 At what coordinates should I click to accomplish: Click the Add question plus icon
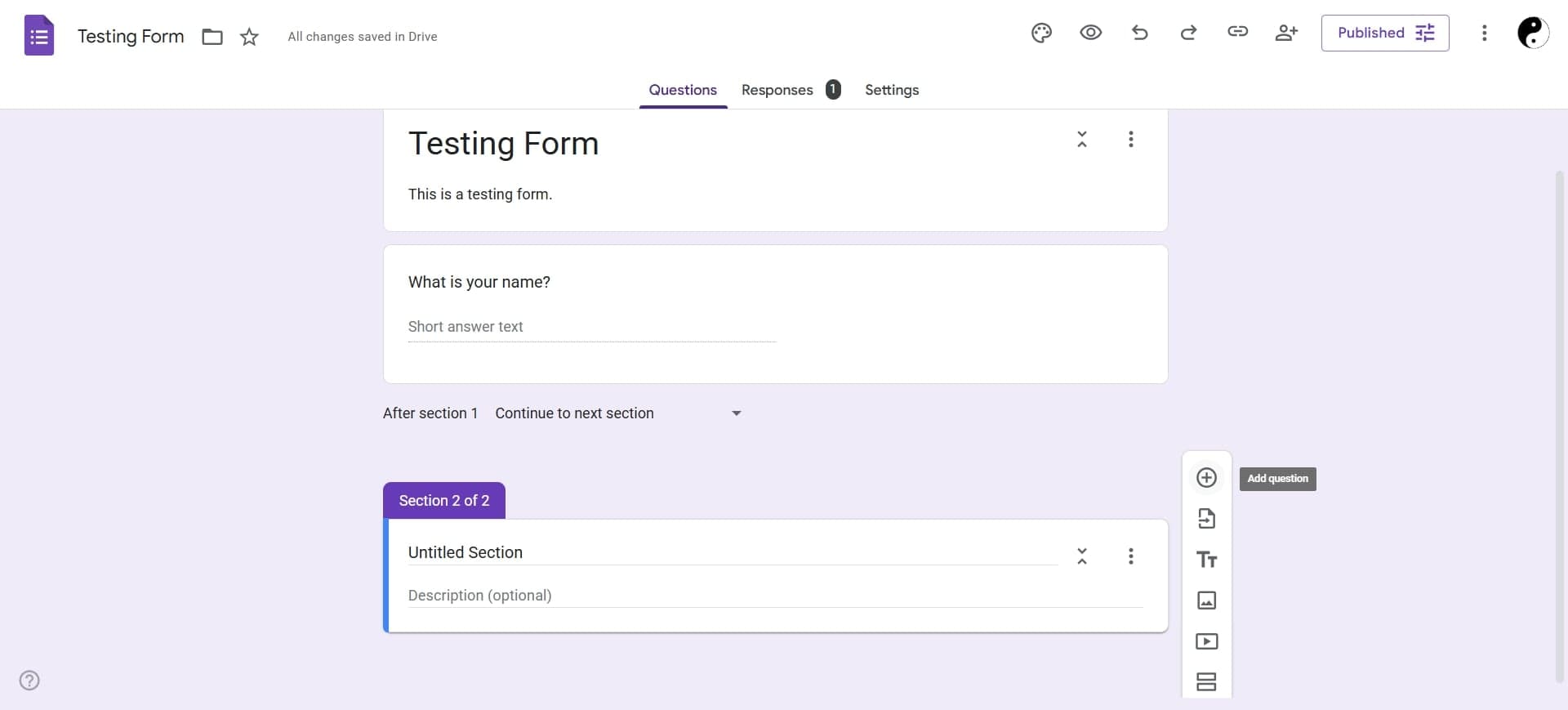pos(1206,478)
